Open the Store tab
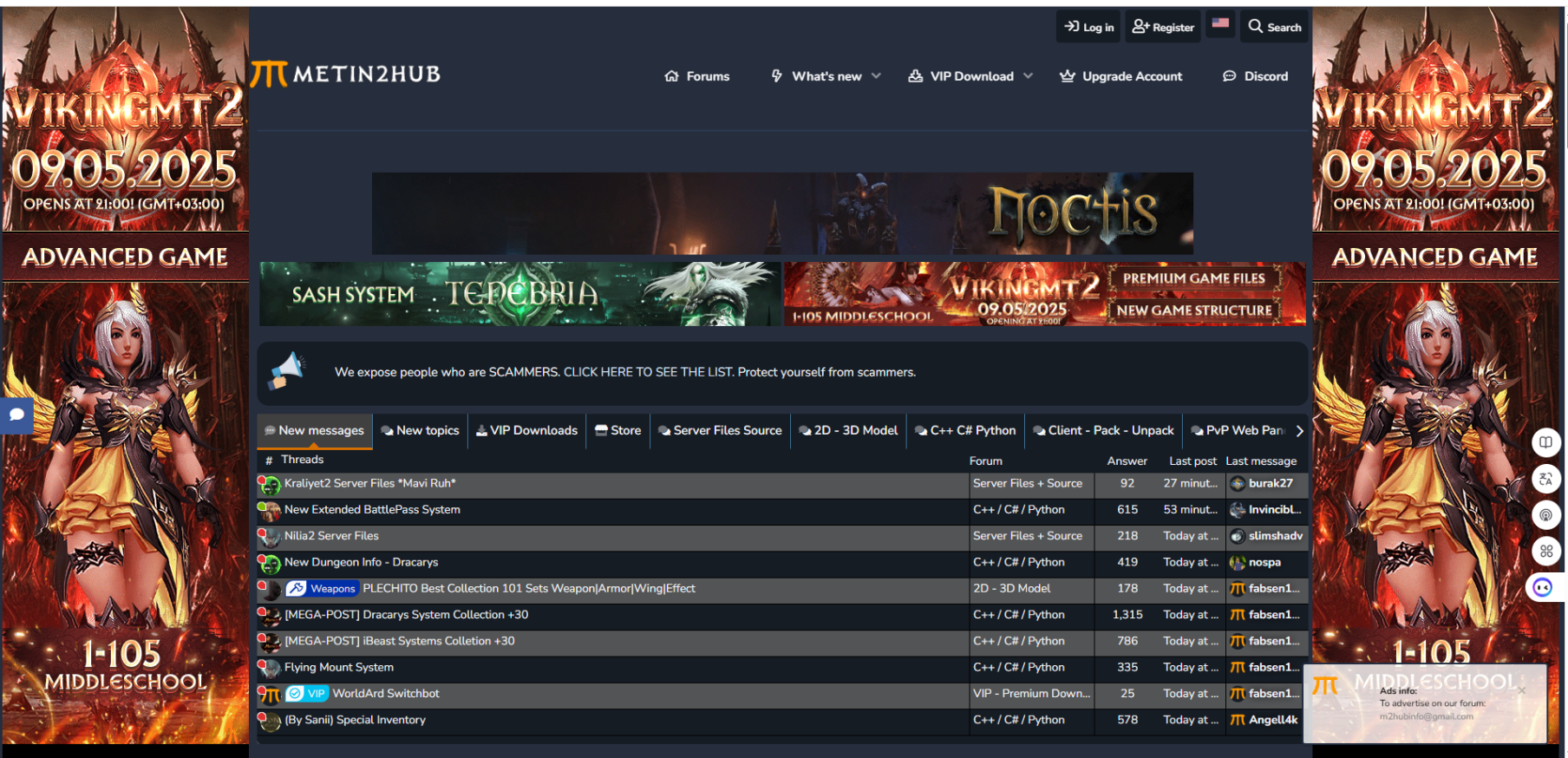Screen dimensions: 1568x758 point(618,430)
